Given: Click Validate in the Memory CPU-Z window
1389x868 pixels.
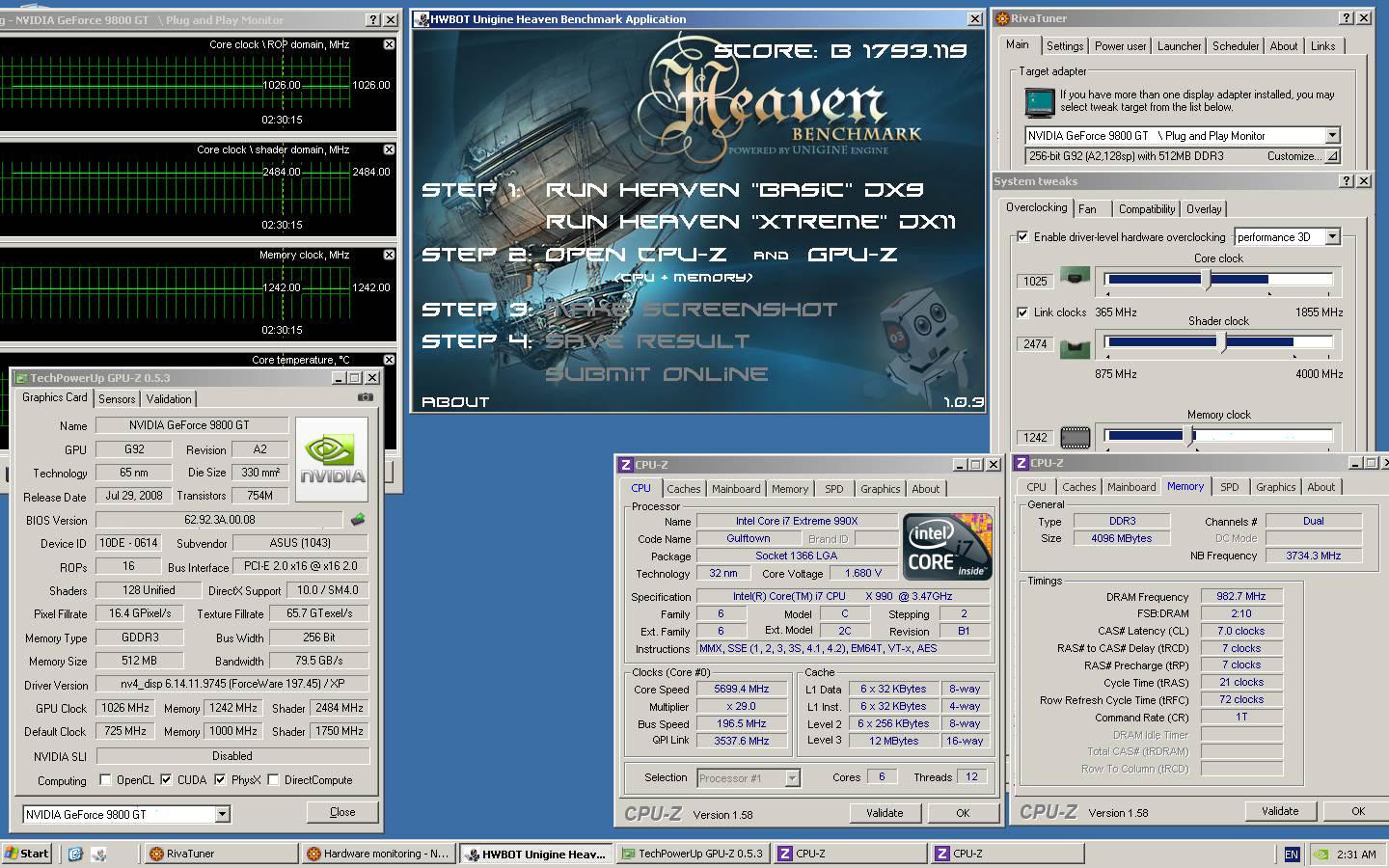Looking at the screenshot, I should click(1280, 811).
